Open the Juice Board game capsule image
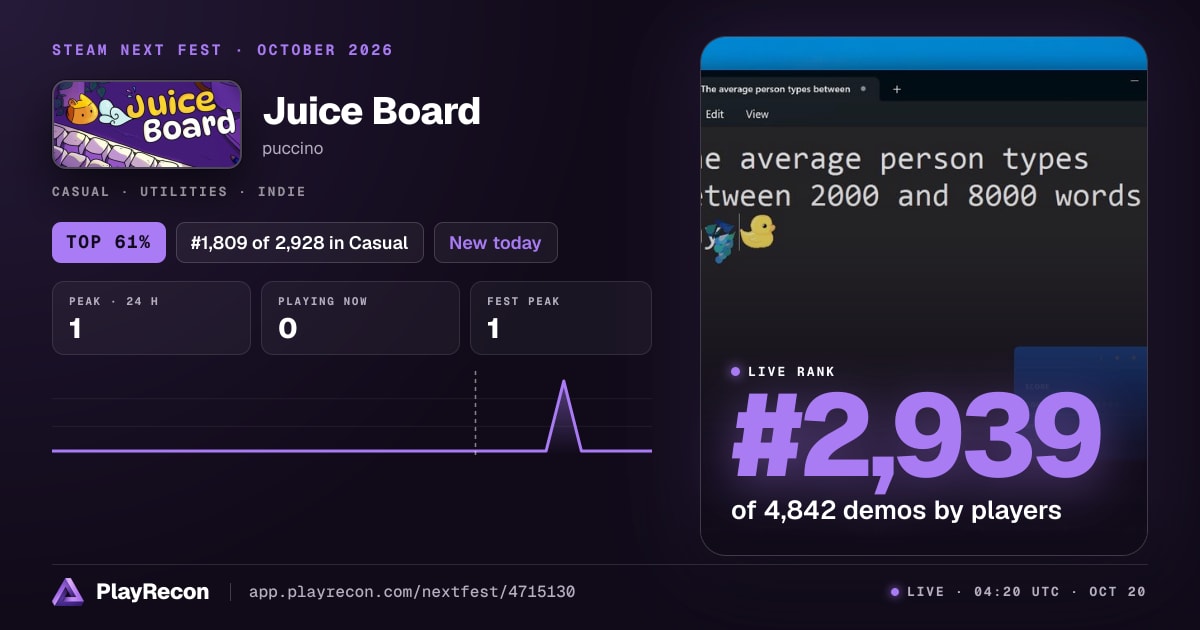Screen dimensions: 1200x630 [x=147, y=124]
